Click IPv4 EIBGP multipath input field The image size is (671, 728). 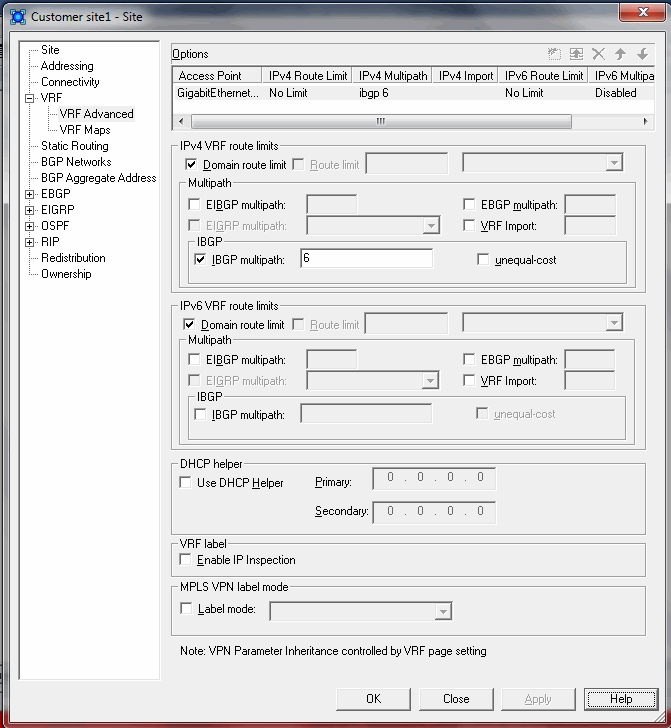click(x=332, y=204)
